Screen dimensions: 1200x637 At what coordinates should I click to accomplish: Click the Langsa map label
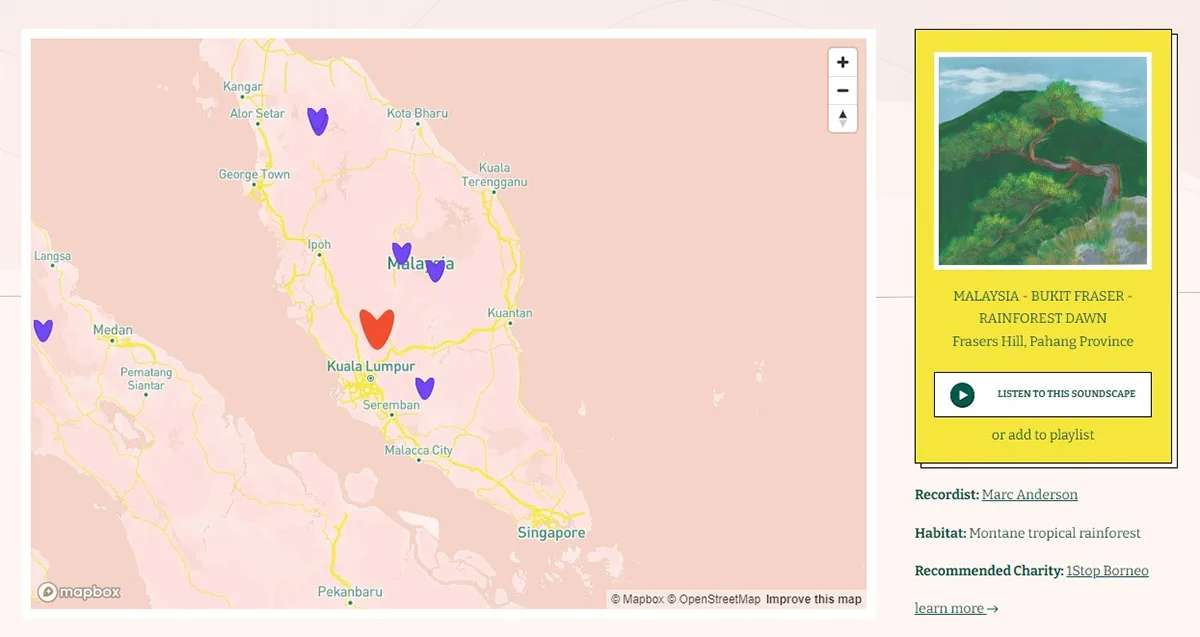pyautogui.click(x=53, y=256)
